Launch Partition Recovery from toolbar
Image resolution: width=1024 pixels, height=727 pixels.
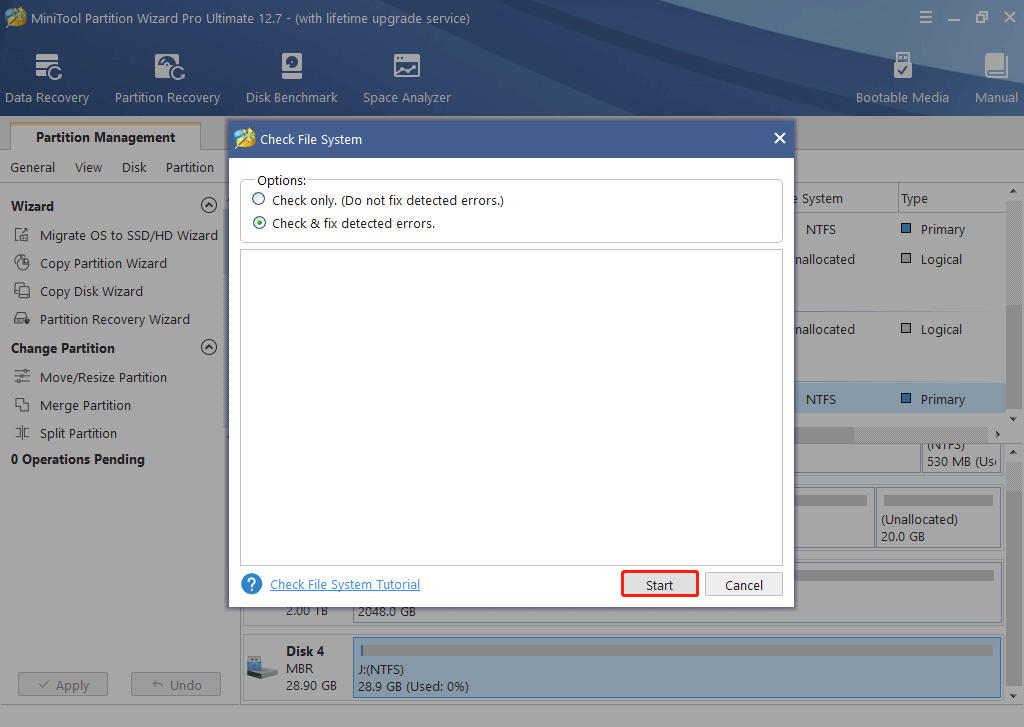coord(168,78)
